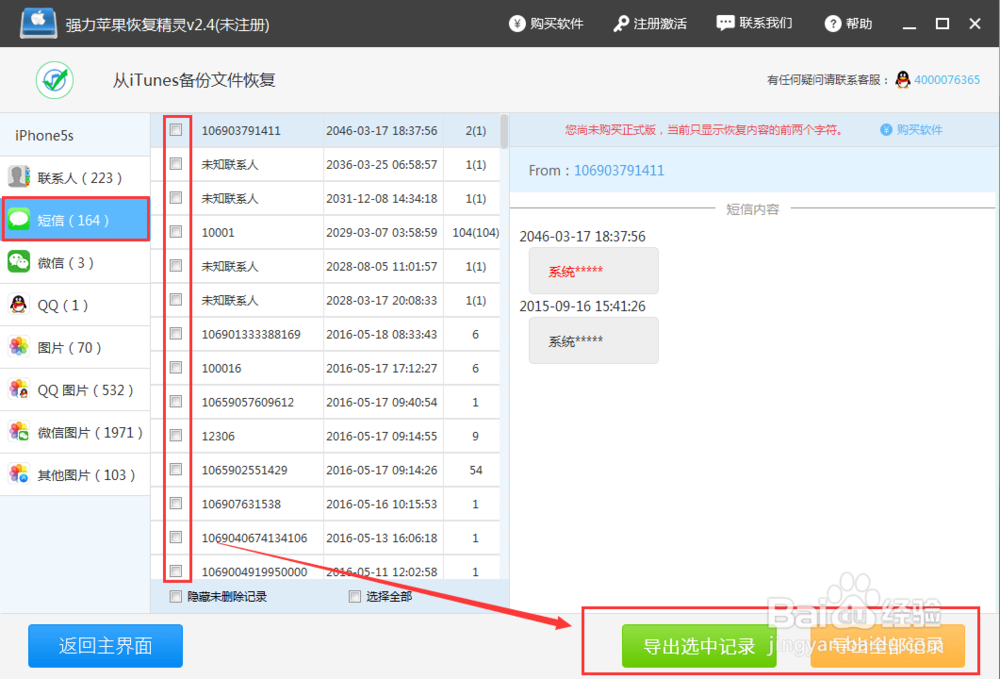
Task: Click the contacts icon in sidebar
Action: 18,177
